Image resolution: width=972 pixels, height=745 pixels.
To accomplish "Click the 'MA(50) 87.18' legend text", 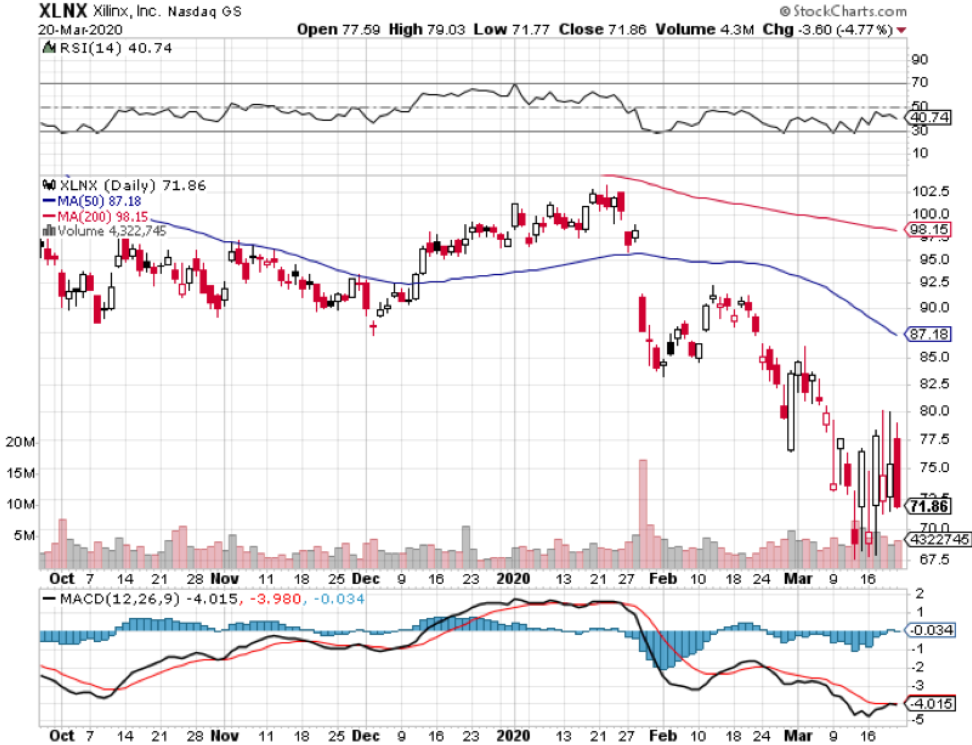I will (x=99, y=201).
